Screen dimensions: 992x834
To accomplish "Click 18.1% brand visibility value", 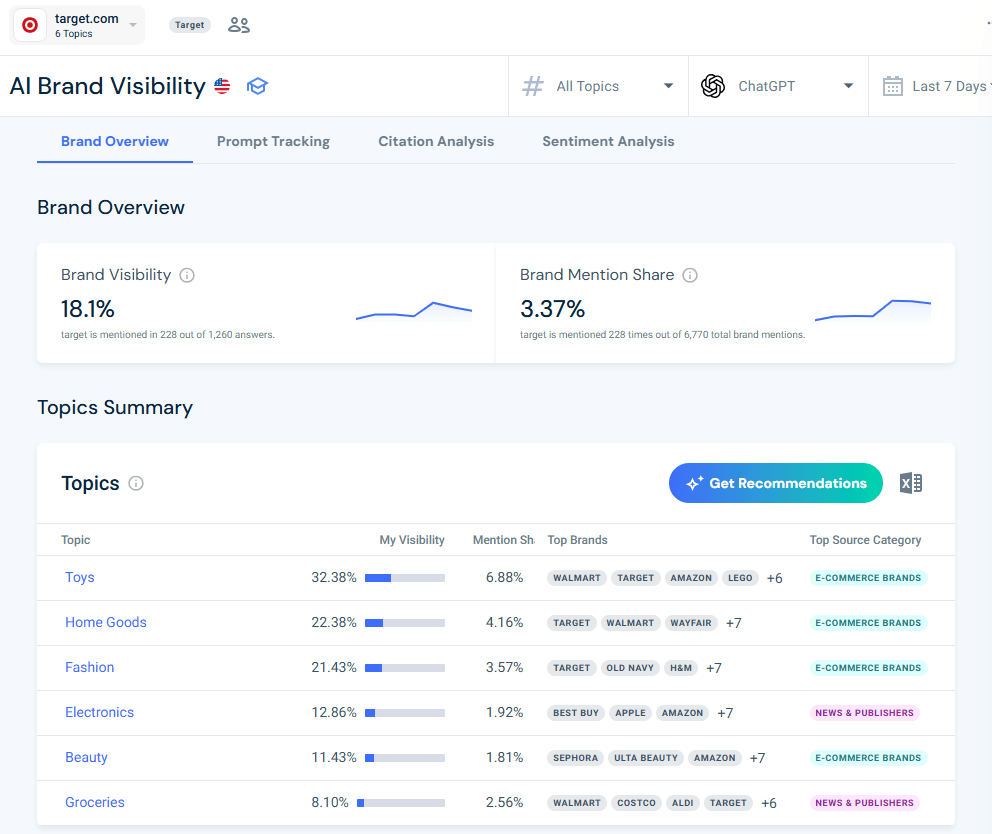I will 87,309.
